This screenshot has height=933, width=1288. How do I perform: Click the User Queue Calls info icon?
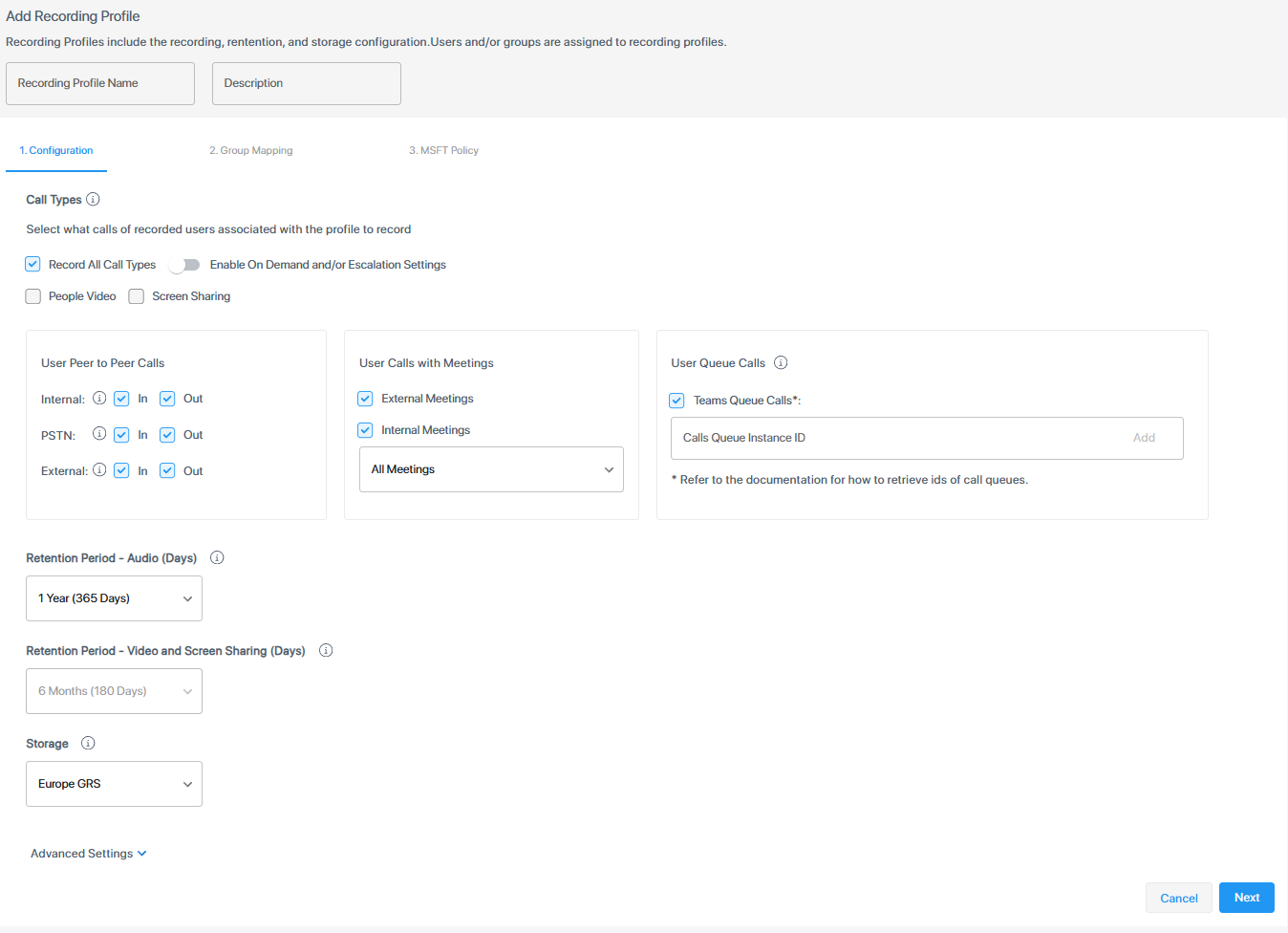[781, 362]
